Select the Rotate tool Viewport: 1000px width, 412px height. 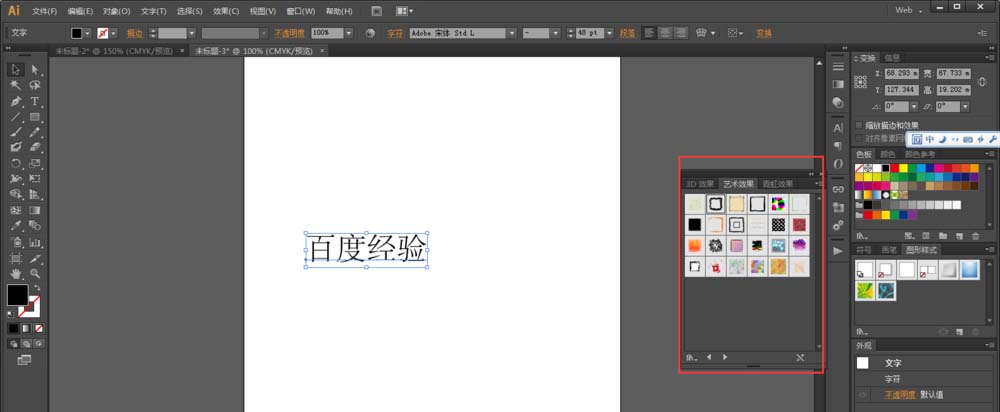(17, 163)
